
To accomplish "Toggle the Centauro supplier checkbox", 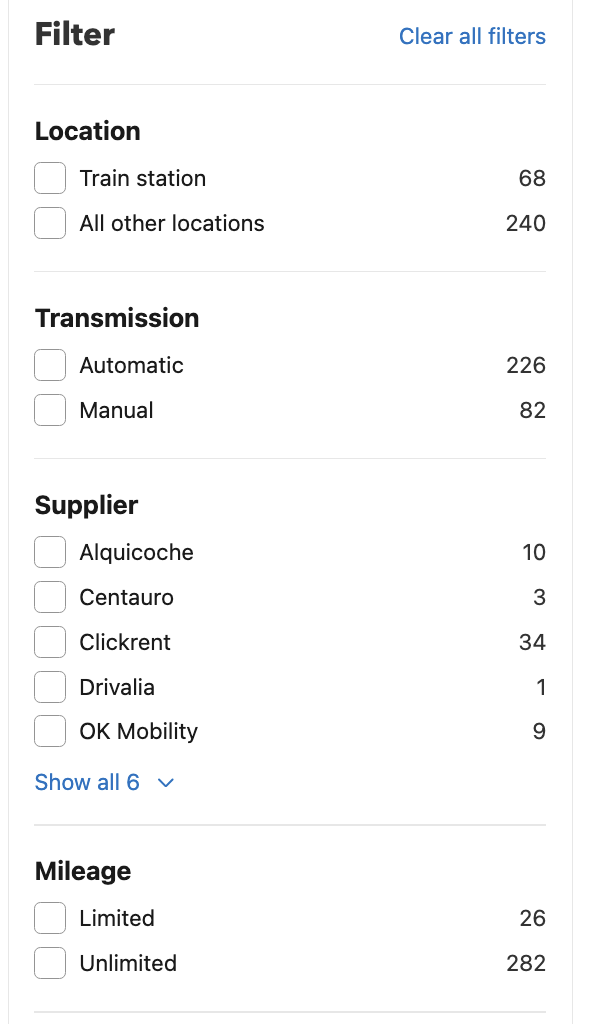I will (50, 598).
